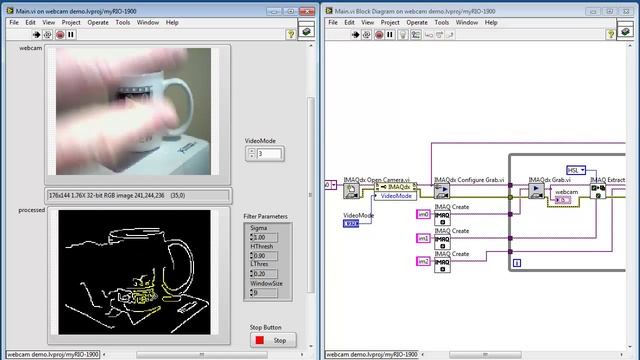Screen dimensions: 640x360
Task: Click Run Continuously in front panel toolbar
Action: pyautogui.click(x=48, y=35)
